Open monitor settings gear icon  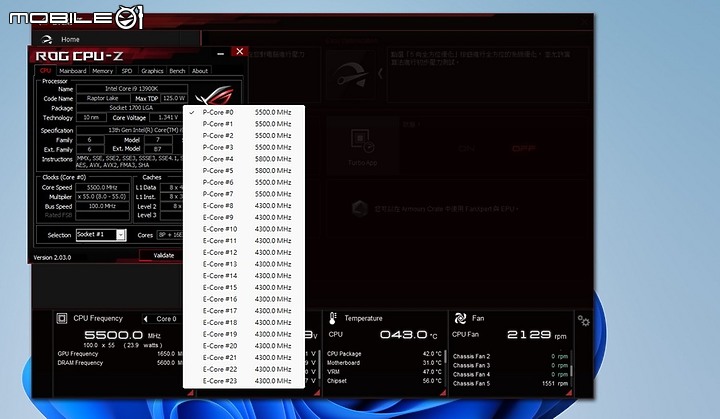tap(584, 321)
